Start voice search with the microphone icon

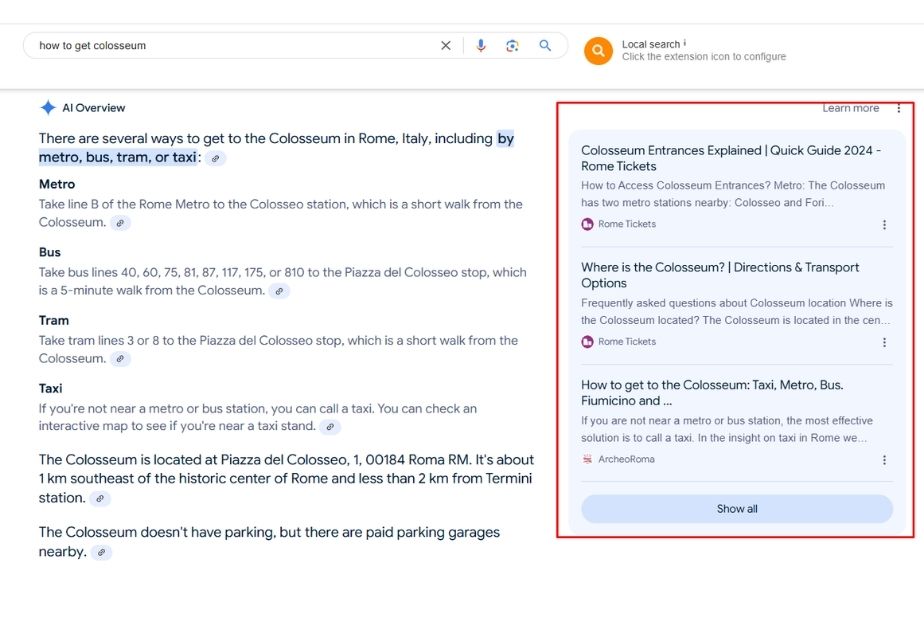(481, 46)
